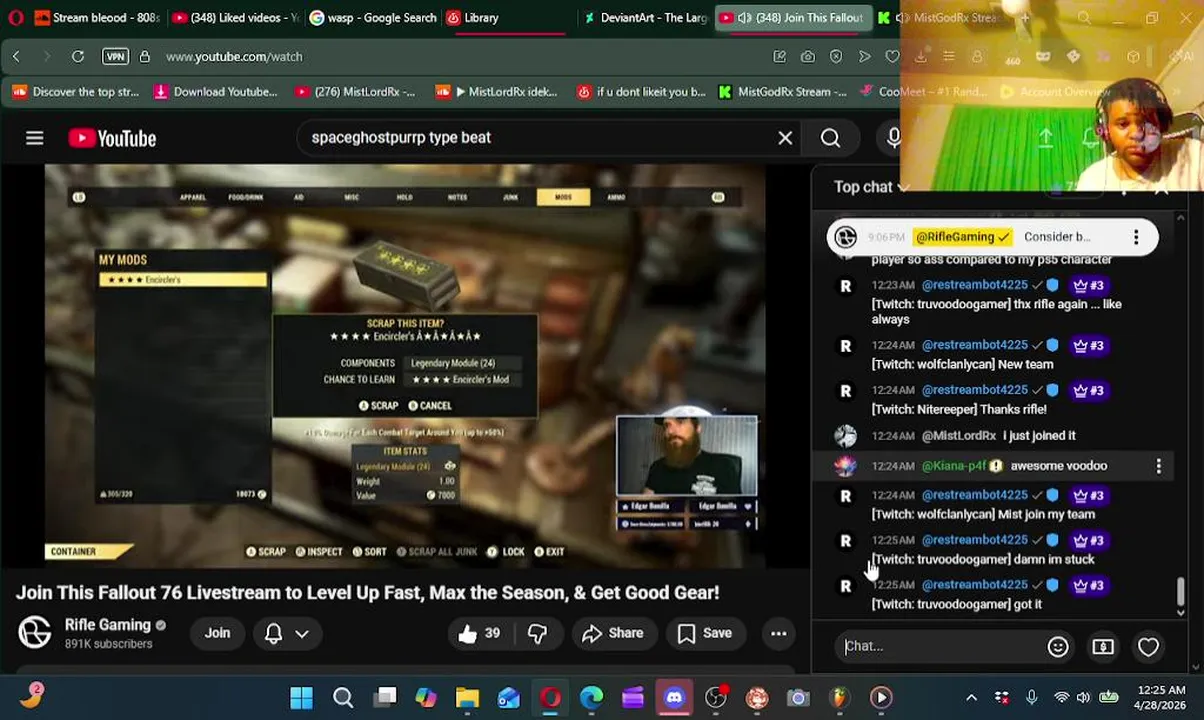Open File Explorer from the taskbar

pos(467,698)
